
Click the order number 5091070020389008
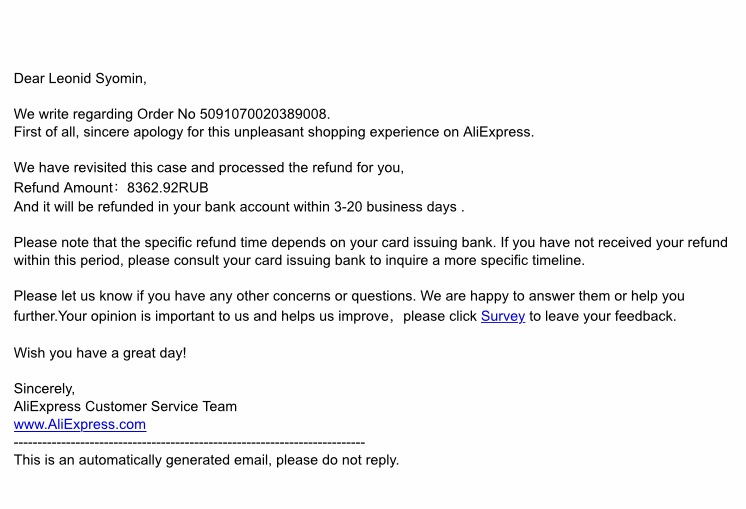pyautogui.click(x=264, y=114)
